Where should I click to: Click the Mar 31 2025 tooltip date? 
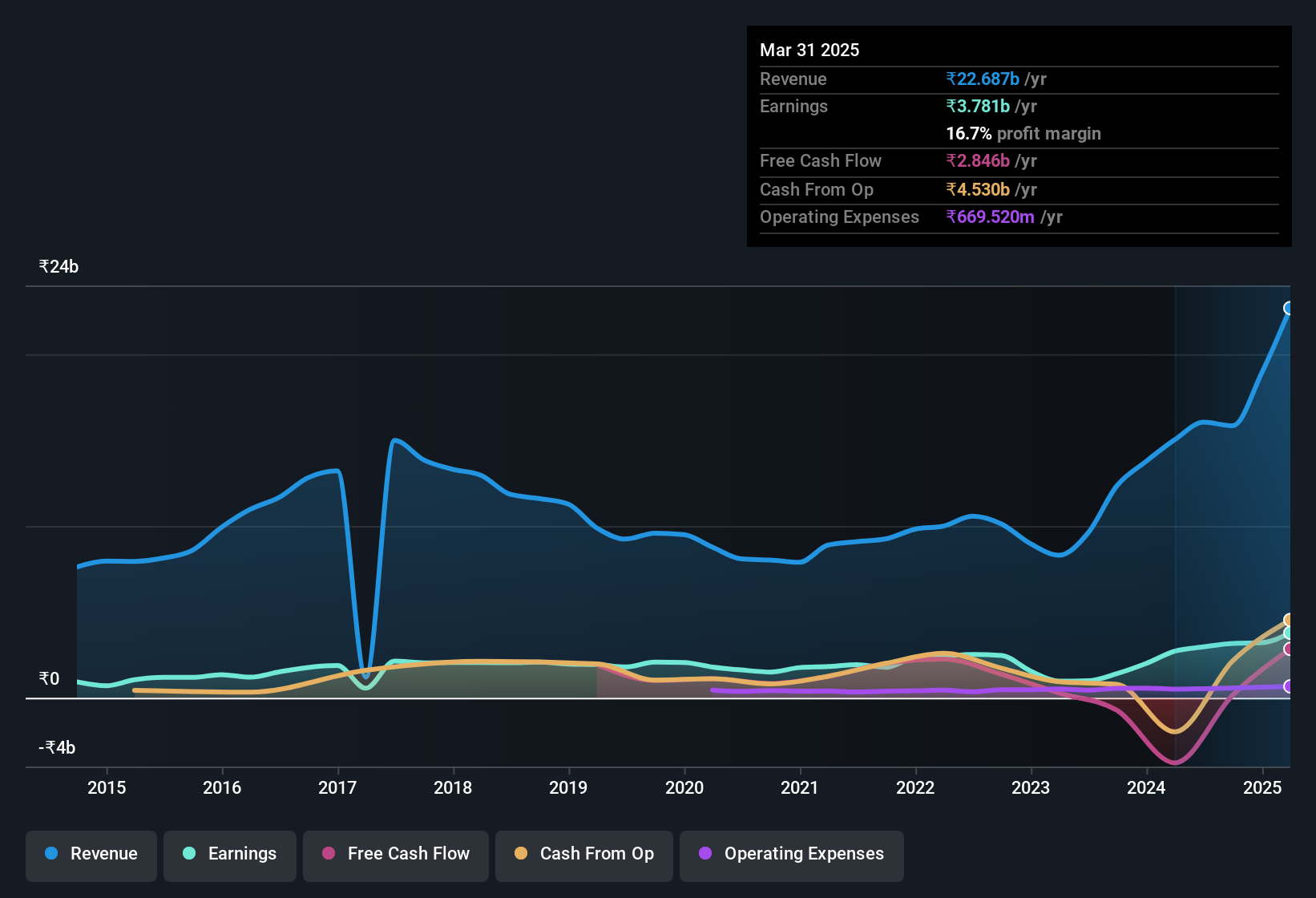pyautogui.click(x=809, y=50)
